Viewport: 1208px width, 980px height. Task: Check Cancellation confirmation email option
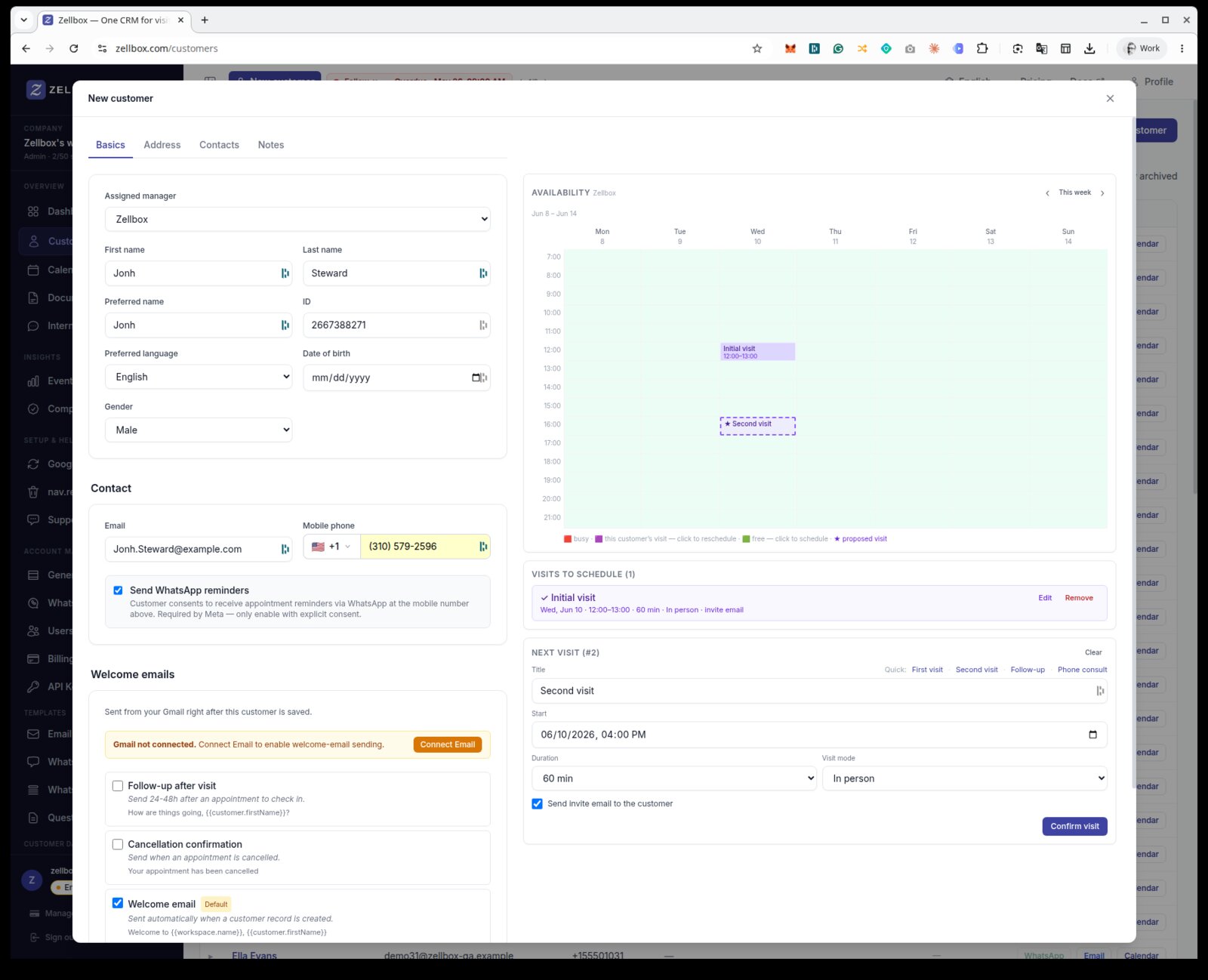(x=118, y=844)
